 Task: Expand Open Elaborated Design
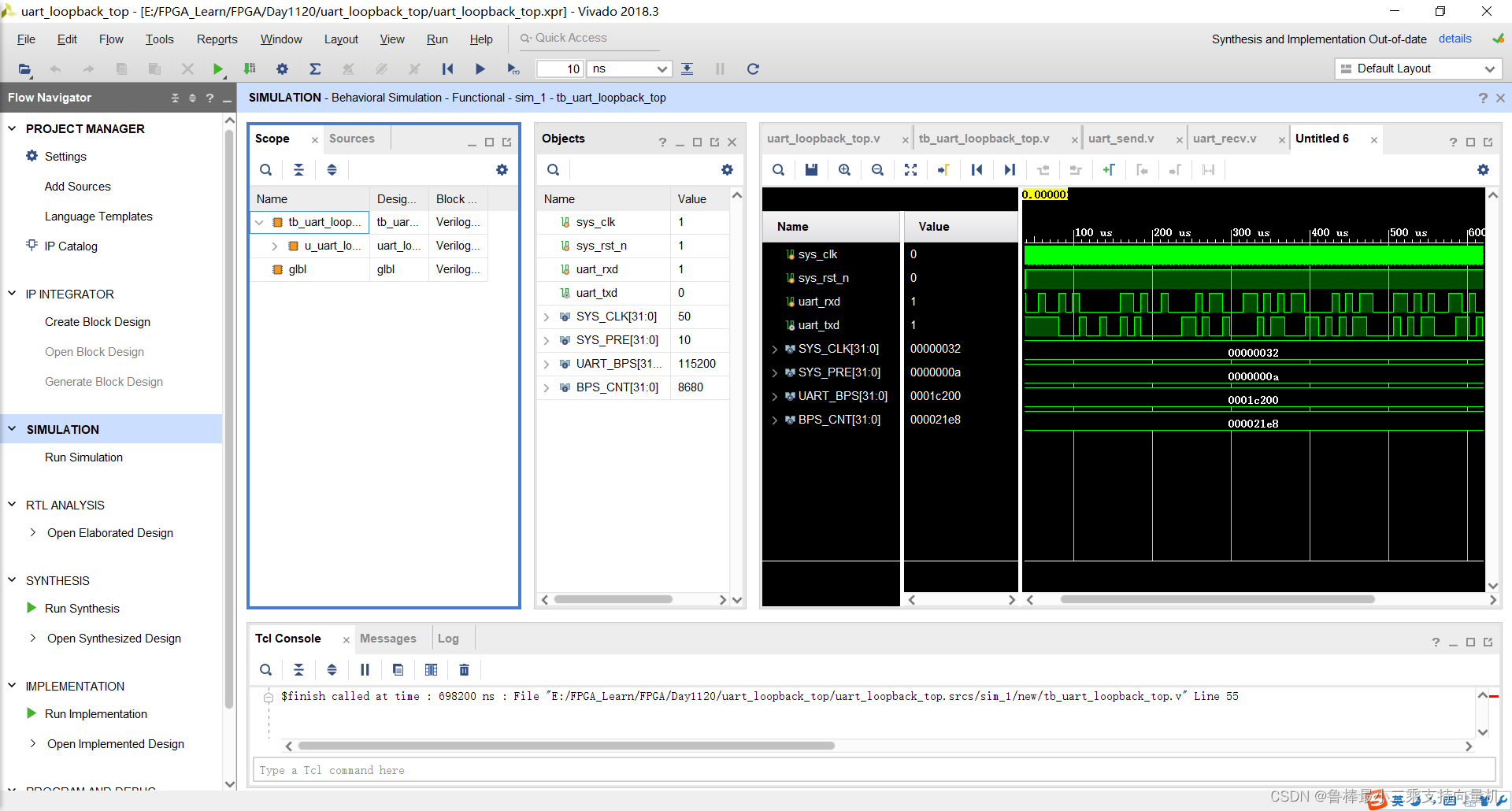tap(32, 533)
